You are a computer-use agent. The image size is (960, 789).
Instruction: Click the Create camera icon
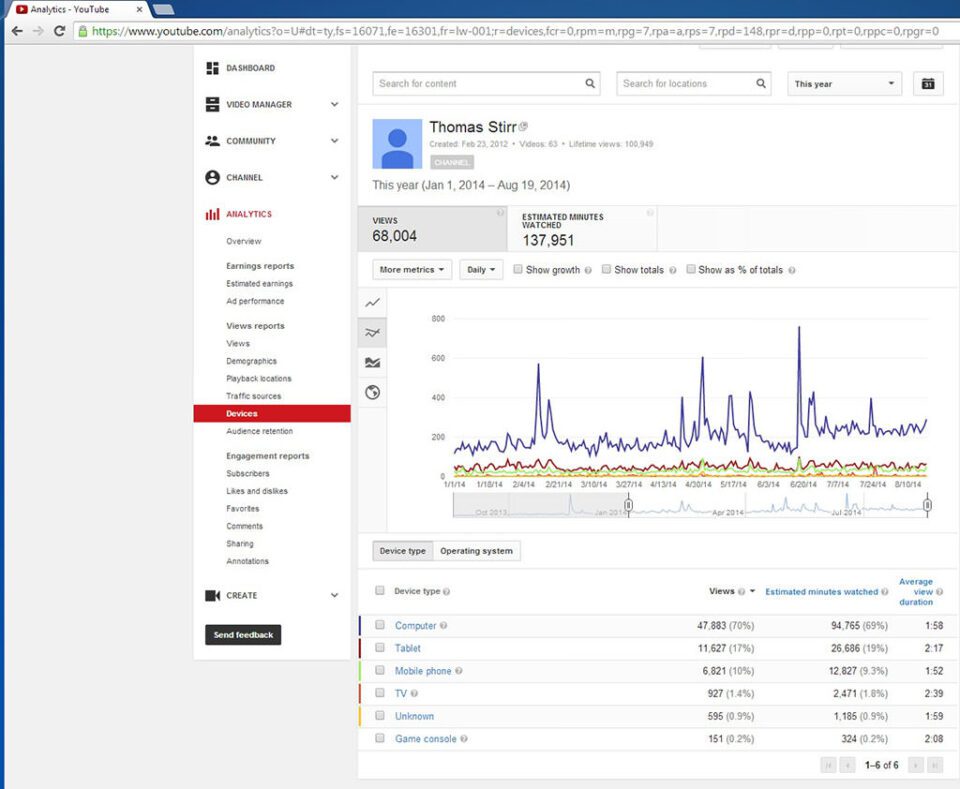(212, 596)
